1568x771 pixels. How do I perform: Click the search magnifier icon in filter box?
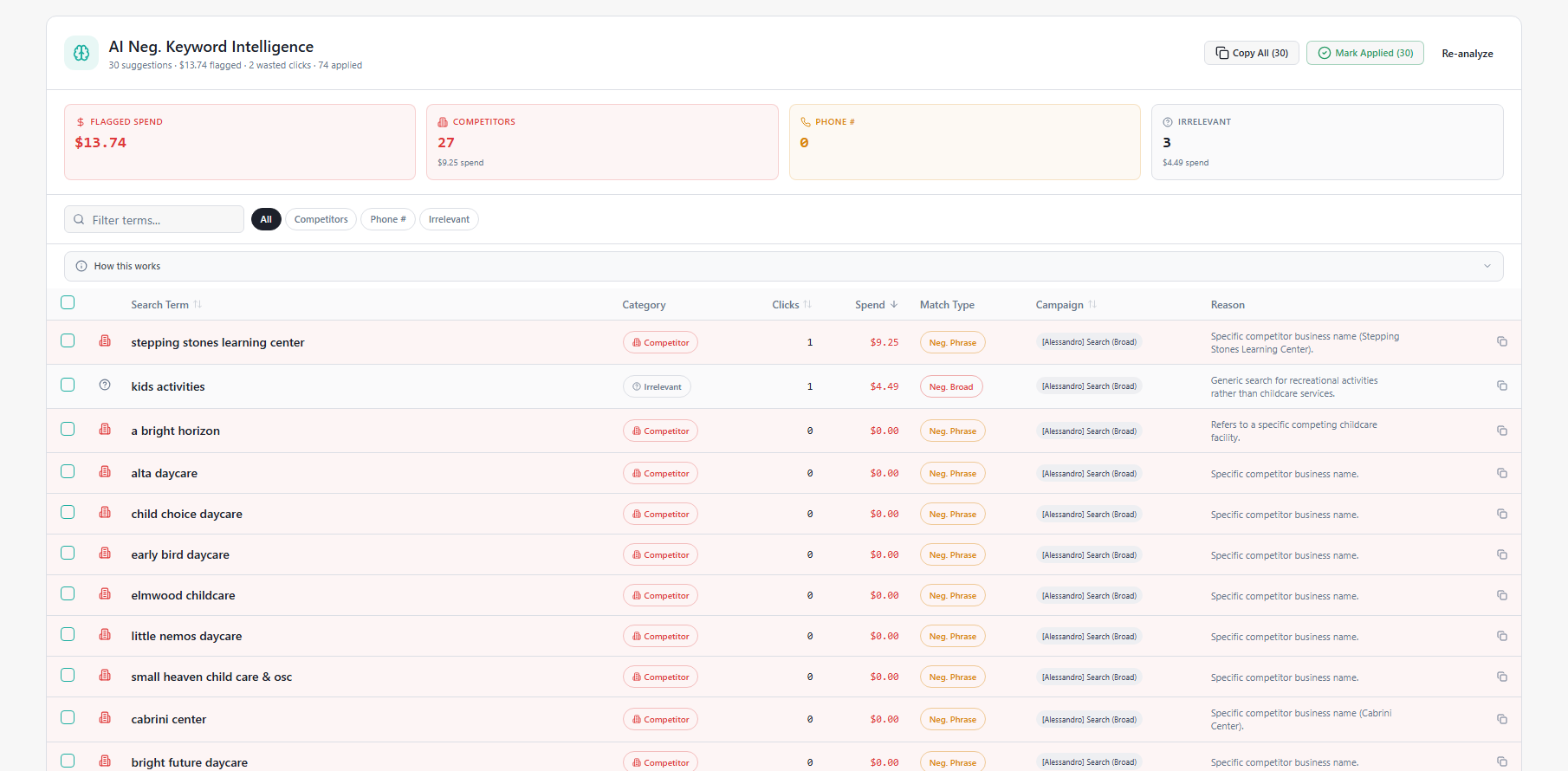(x=79, y=220)
